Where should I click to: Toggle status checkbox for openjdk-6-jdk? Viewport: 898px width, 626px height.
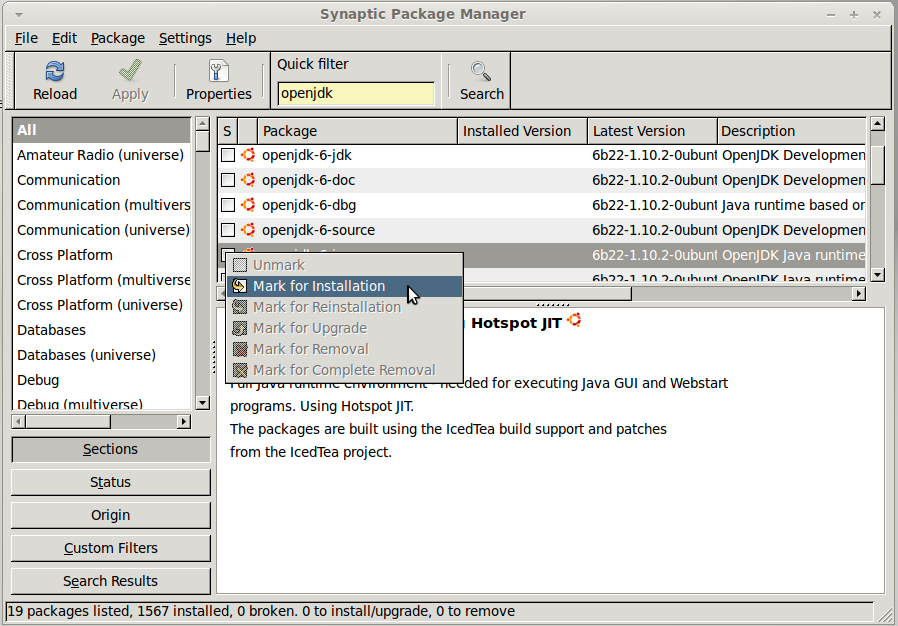[228, 155]
